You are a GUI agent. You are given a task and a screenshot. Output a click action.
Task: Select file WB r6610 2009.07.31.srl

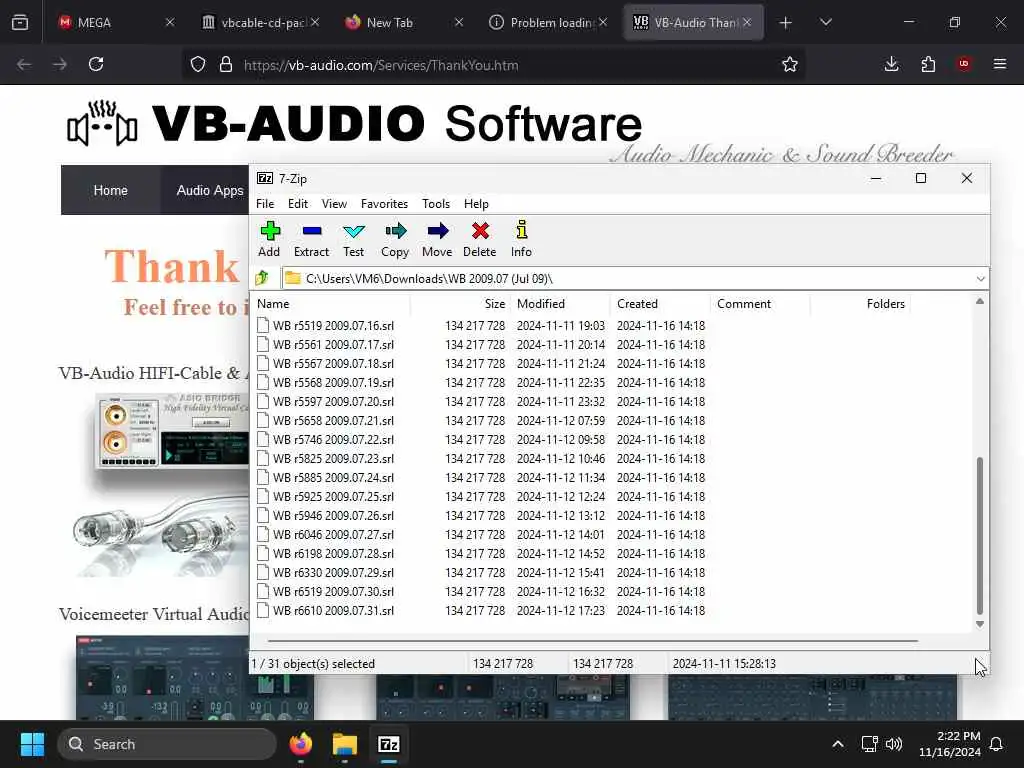point(325,611)
